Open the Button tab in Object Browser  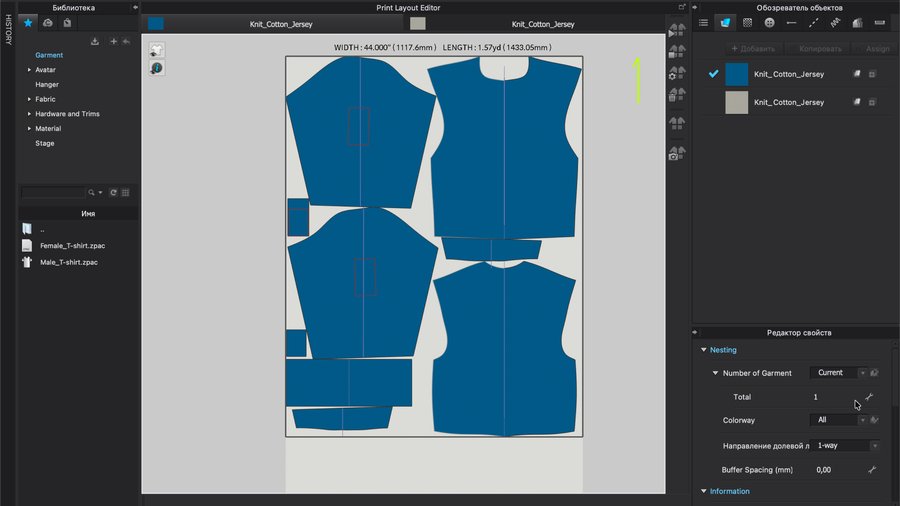pos(769,22)
